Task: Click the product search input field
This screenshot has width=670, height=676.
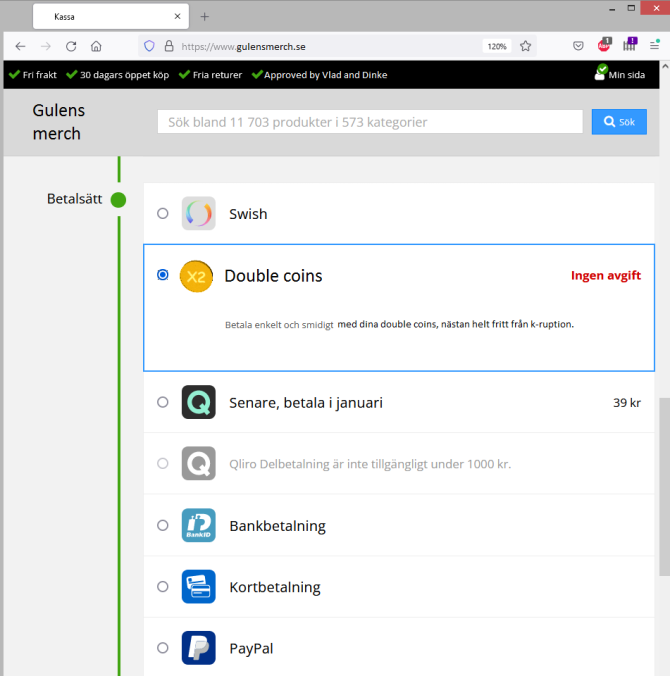Action: [370, 122]
